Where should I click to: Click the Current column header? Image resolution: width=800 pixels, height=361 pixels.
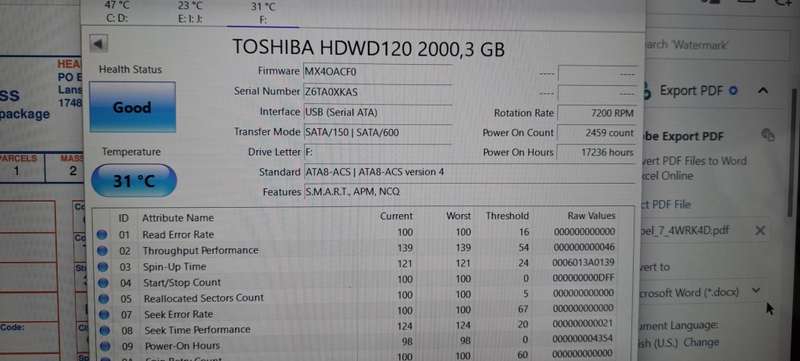point(396,216)
